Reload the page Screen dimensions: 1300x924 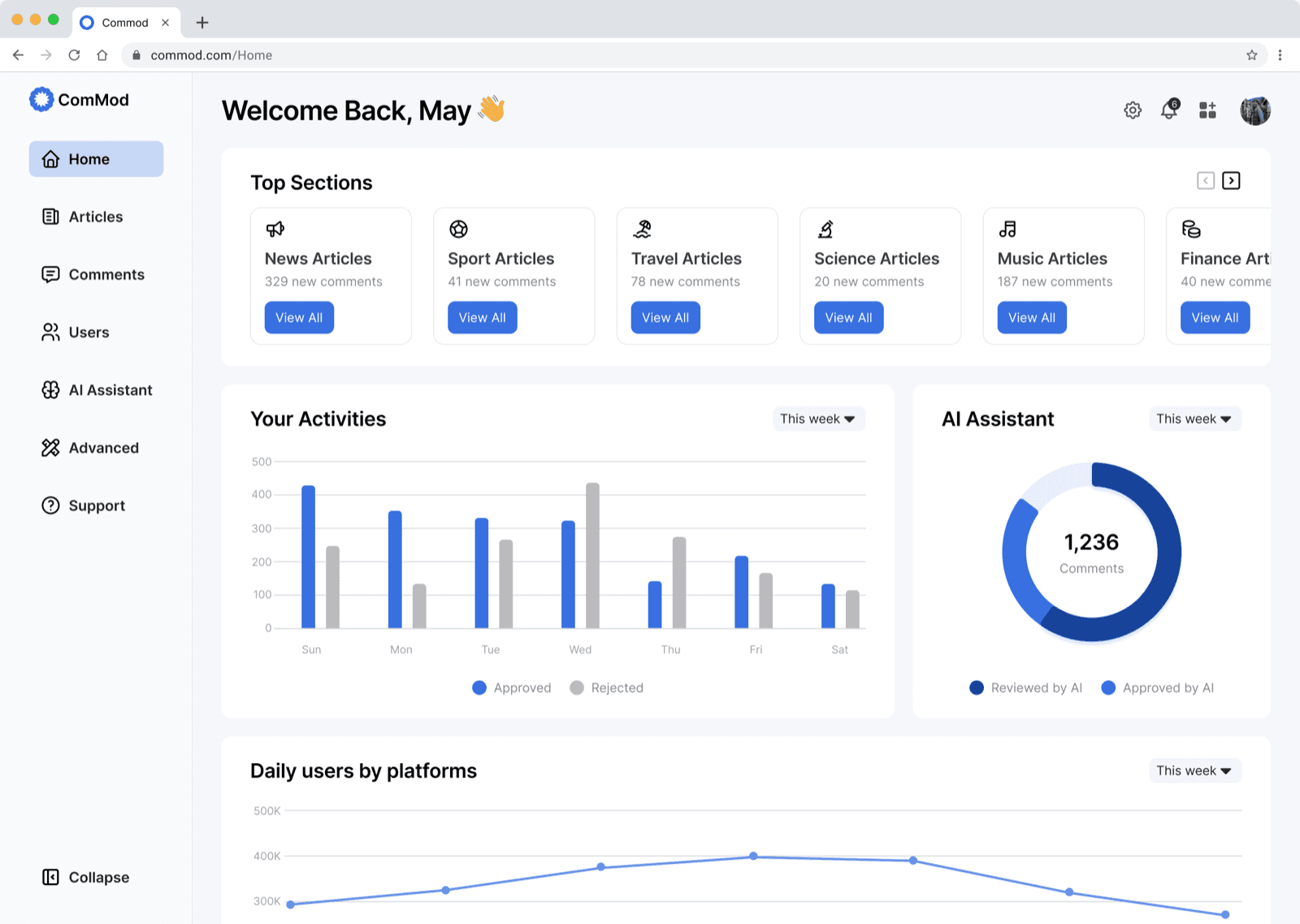tap(74, 55)
